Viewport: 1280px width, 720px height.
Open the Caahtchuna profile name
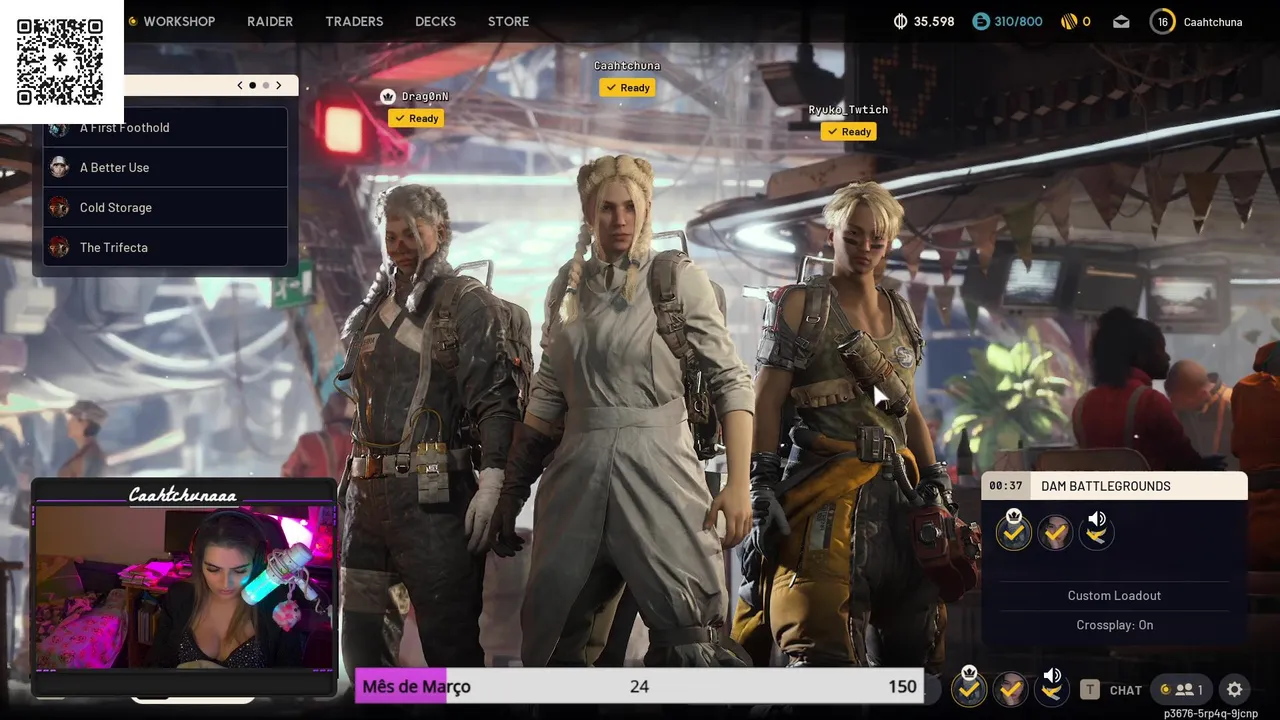tap(1213, 21)
